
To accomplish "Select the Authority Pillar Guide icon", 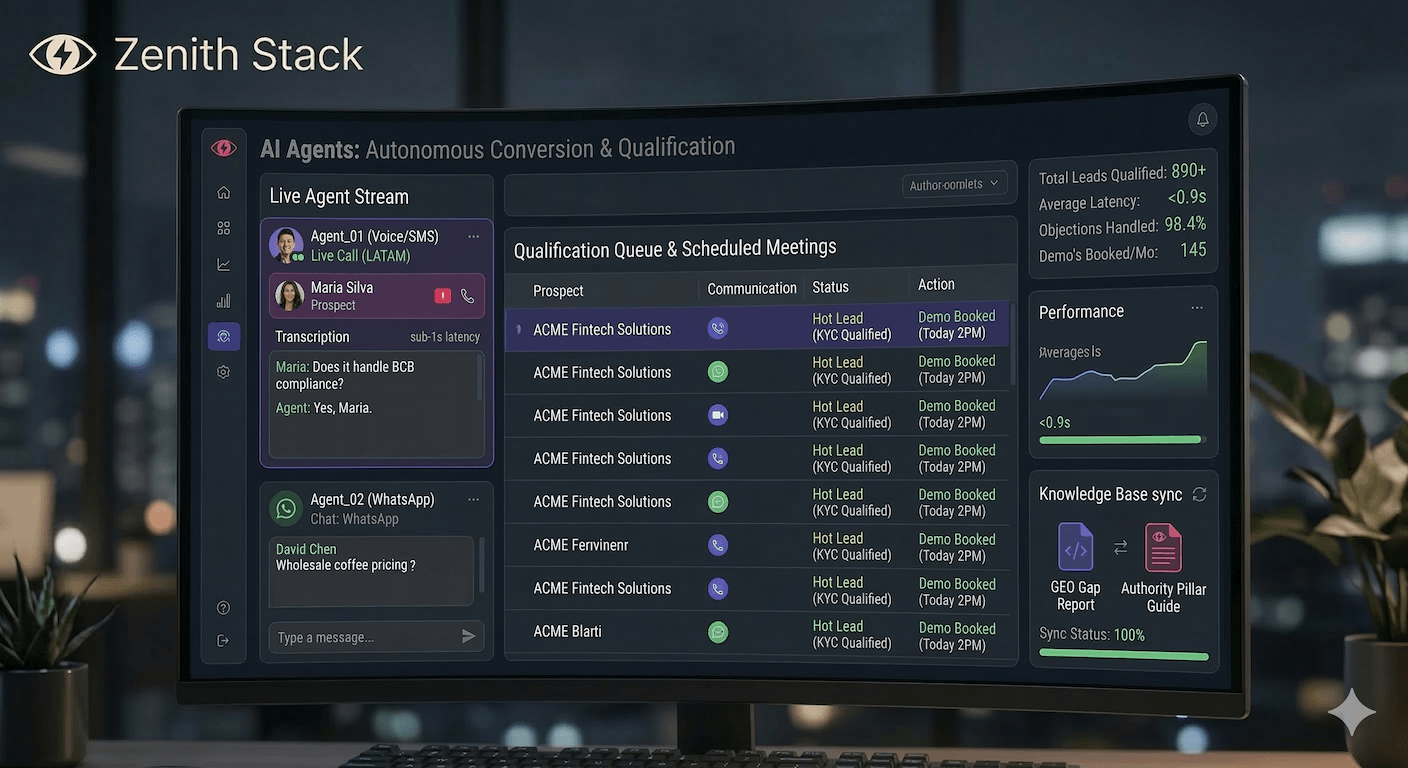I will coord(1163,545).
